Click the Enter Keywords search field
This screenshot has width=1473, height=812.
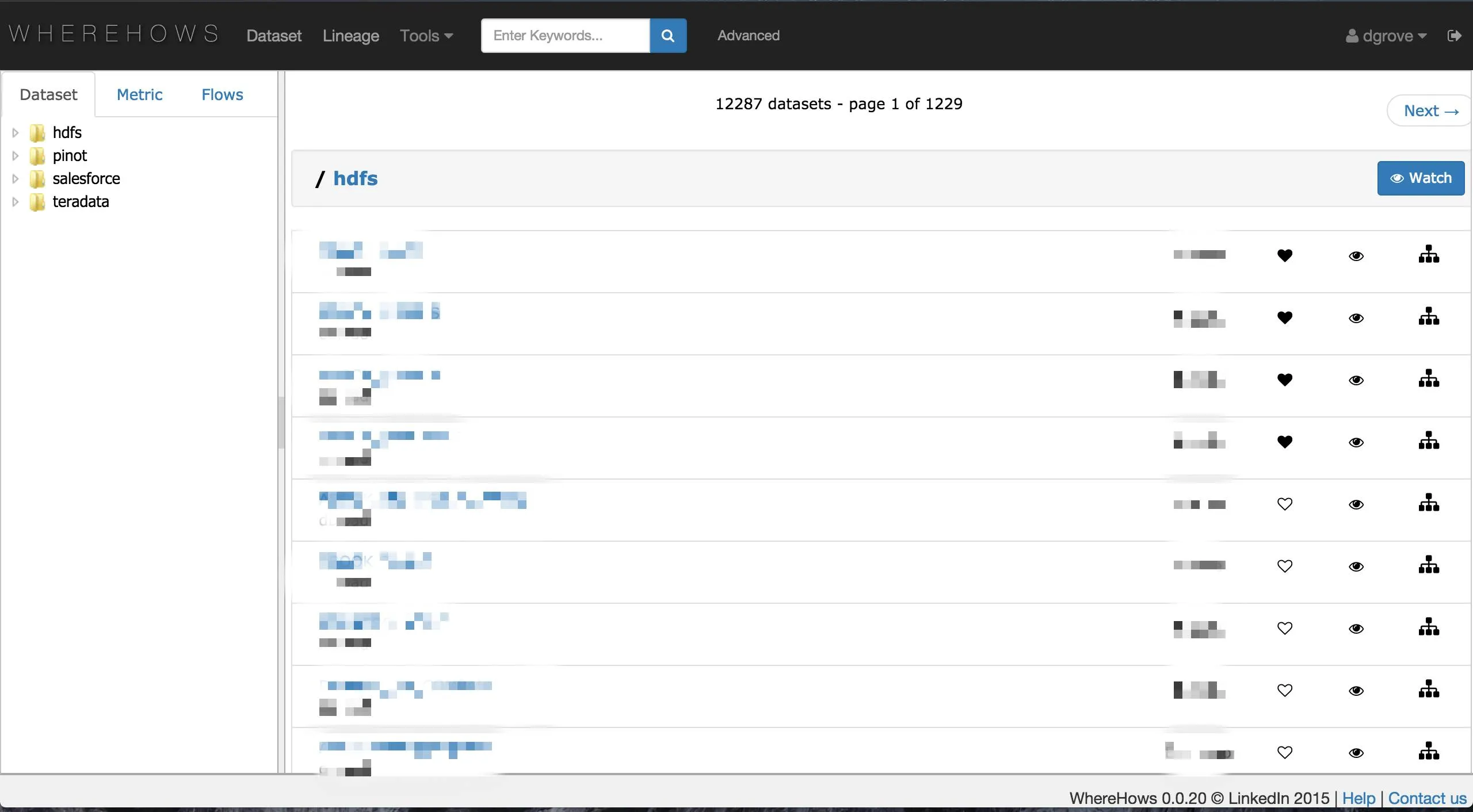(565, 36)
